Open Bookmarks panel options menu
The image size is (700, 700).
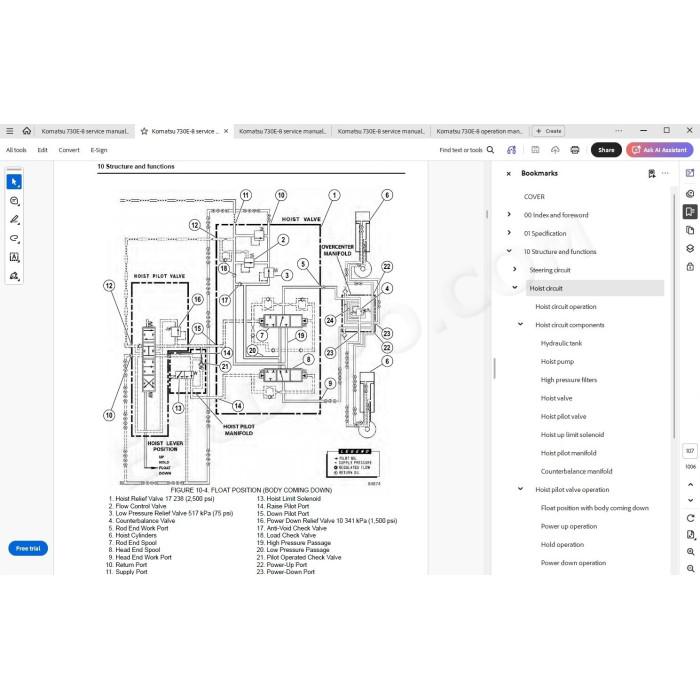tap(665, 173)
